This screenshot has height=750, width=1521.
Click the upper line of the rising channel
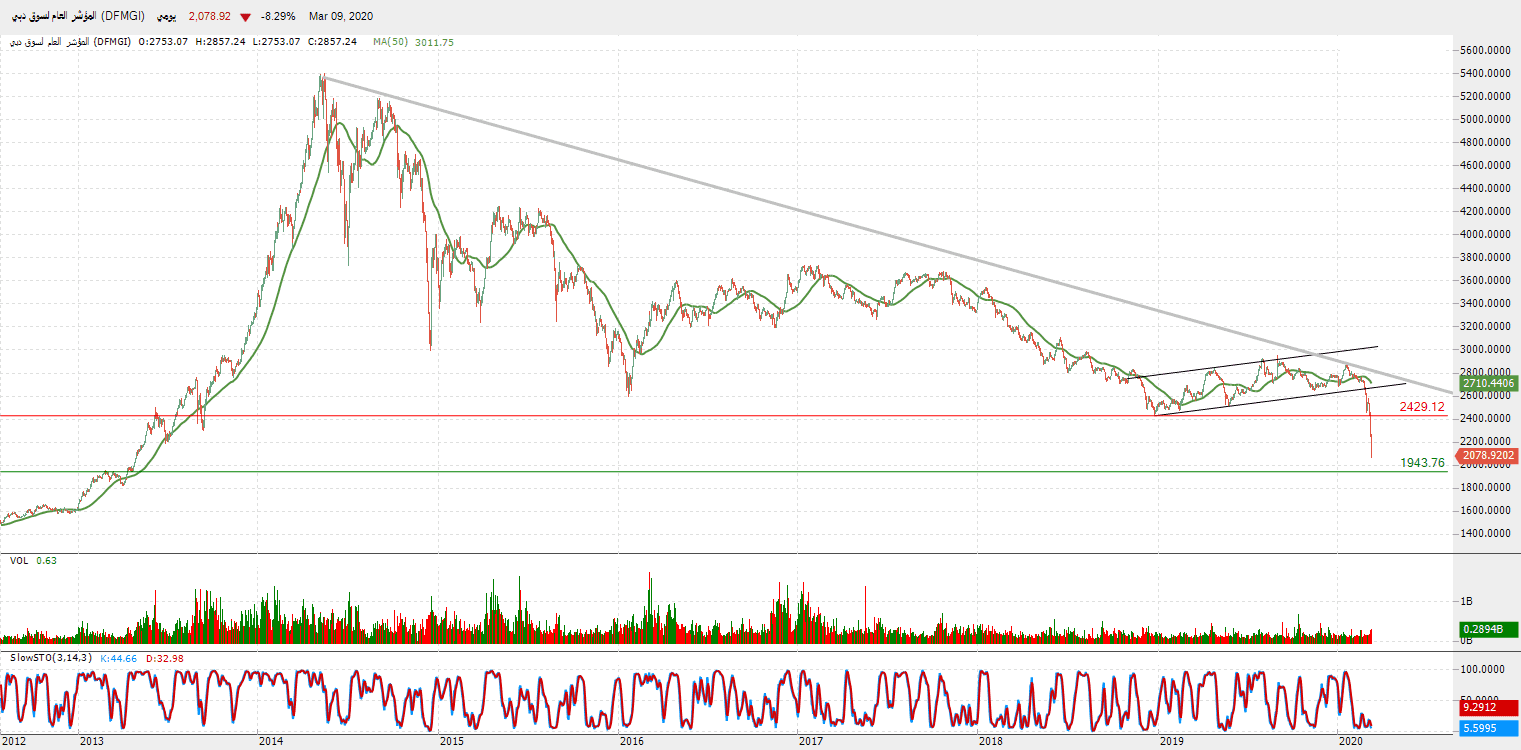[x=1250, y=362]
